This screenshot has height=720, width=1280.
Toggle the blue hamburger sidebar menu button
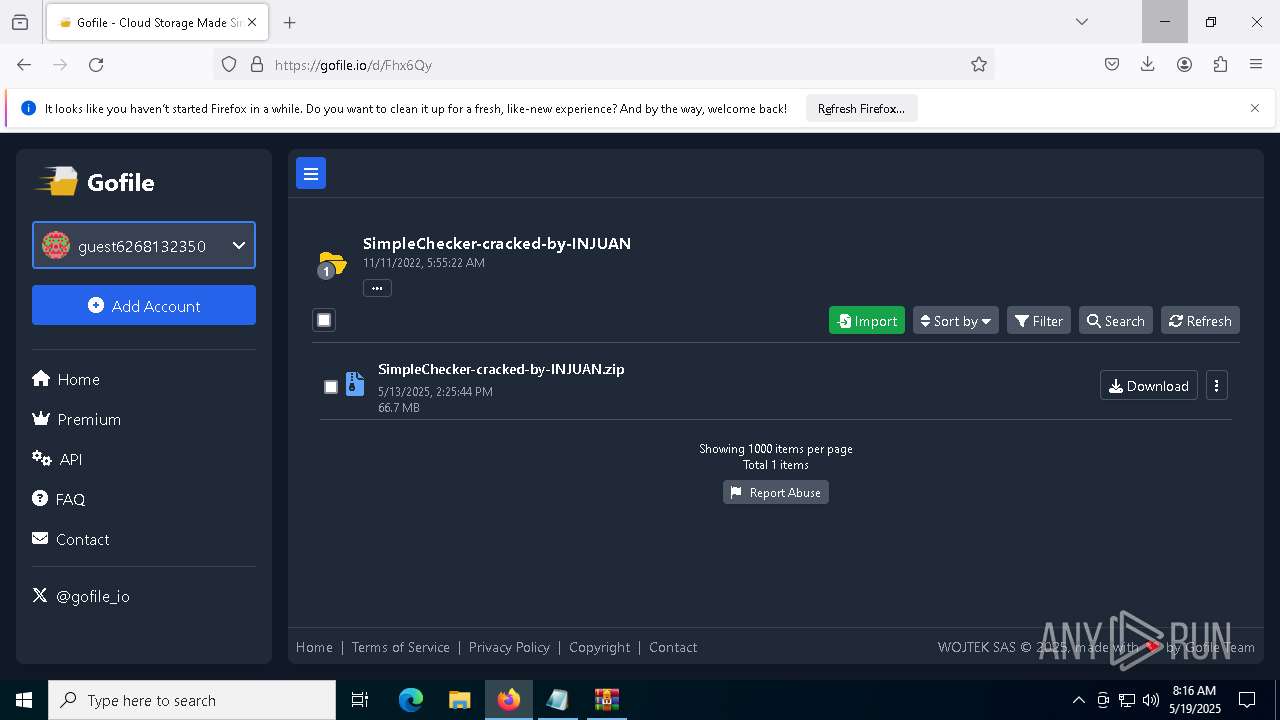point(311,173)
